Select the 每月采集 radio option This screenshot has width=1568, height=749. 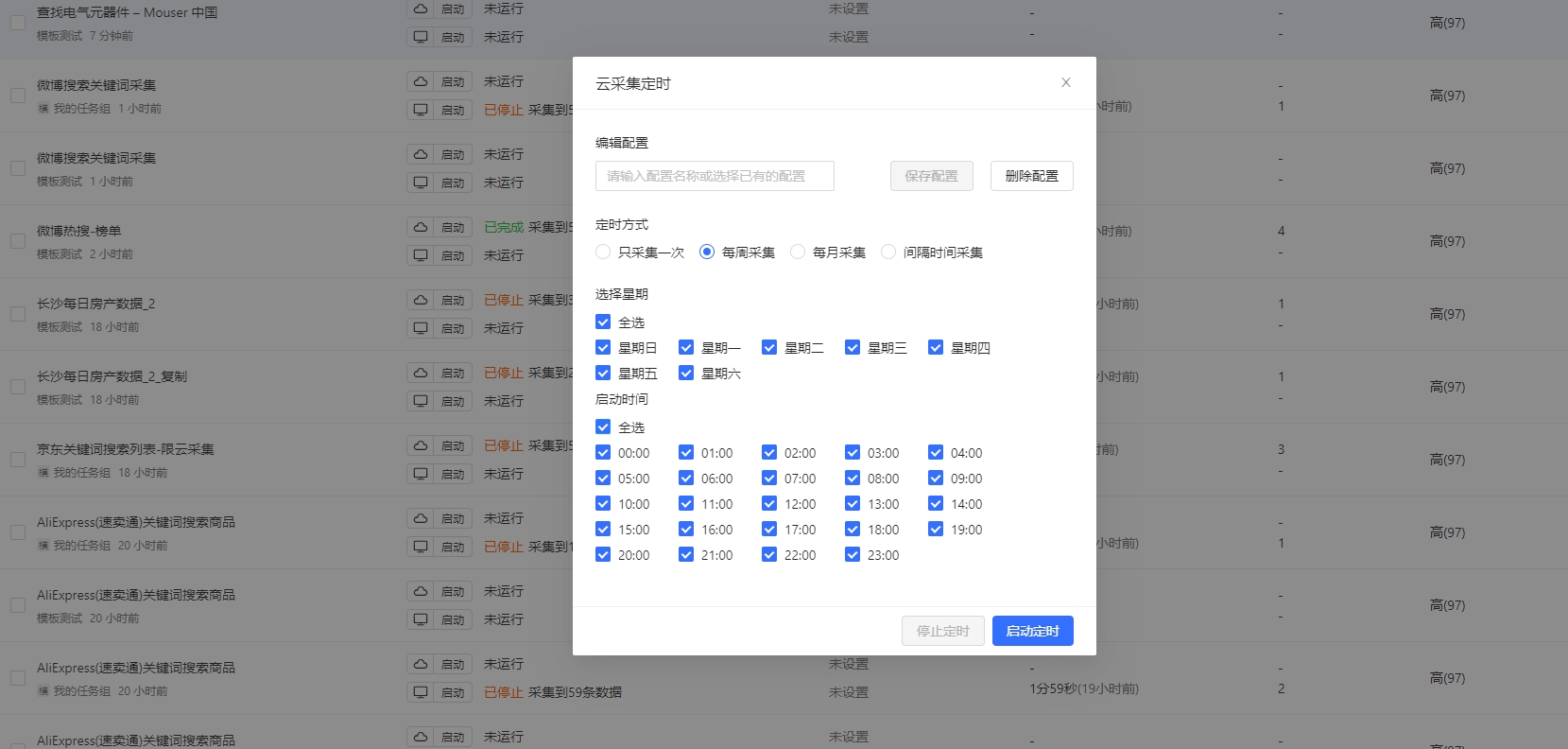point(798,253)
